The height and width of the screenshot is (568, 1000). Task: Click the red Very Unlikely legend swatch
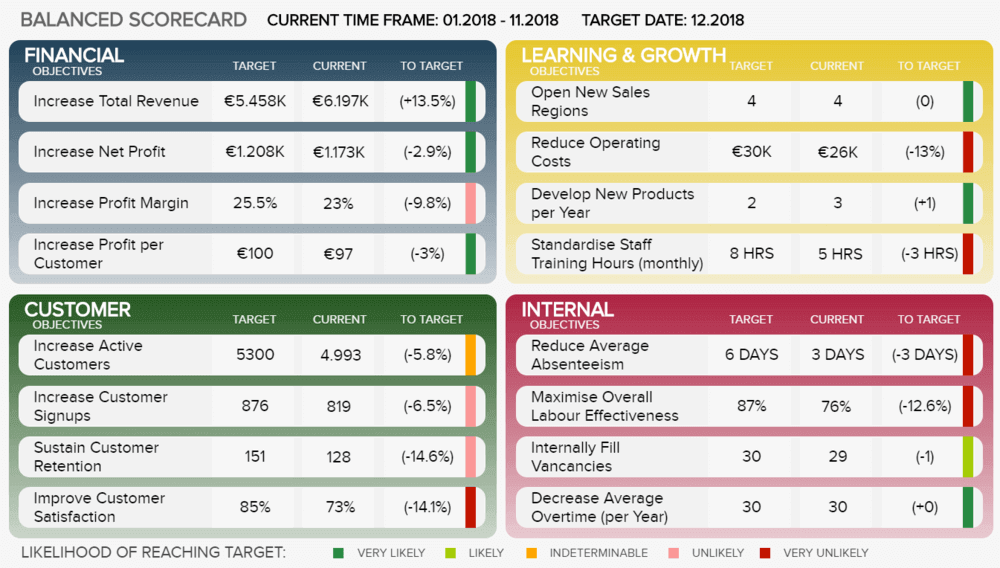click(x=765, y=553)
